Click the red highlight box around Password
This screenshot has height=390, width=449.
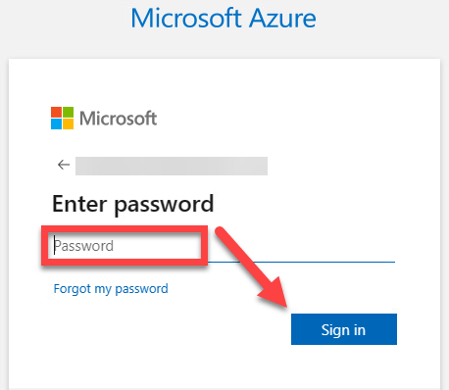(x=125, y=246)
